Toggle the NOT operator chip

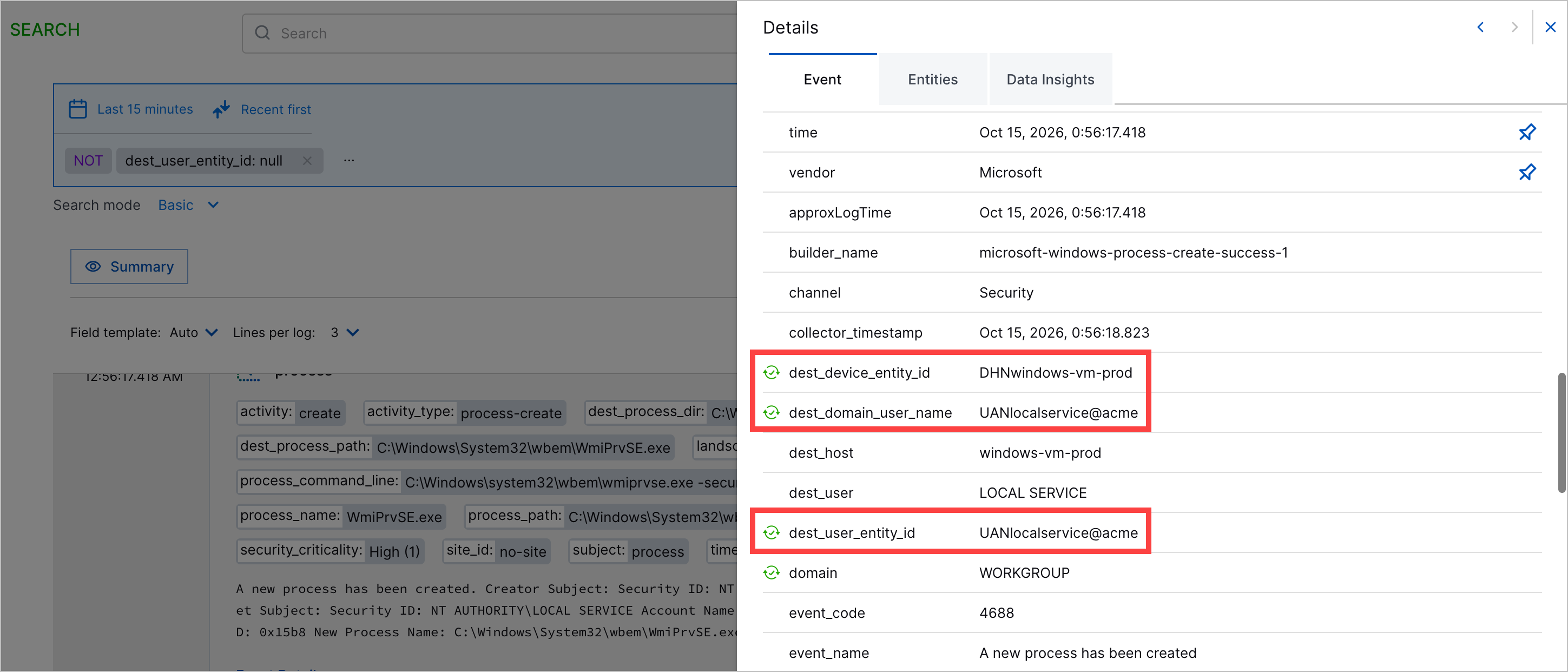pos(88,161)
